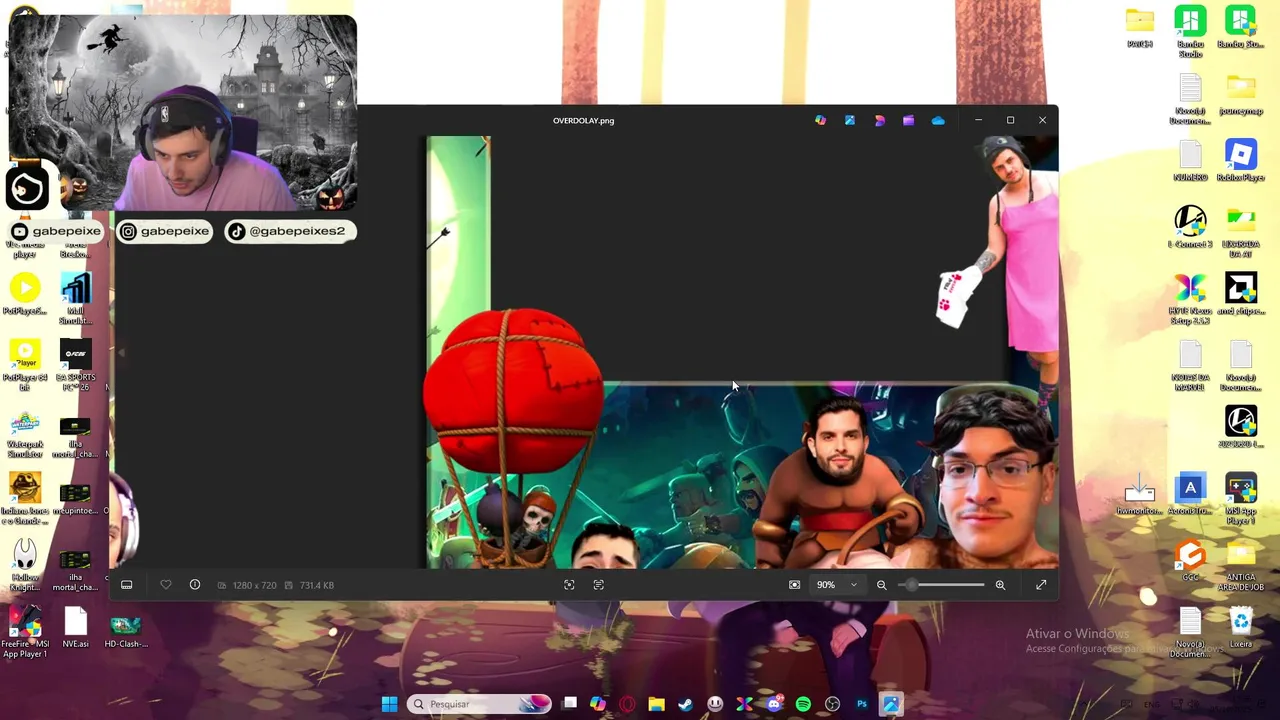Select the MSI App Player desktop icon
The width and height of the screenshot is (1280, 720).
point(1241,498)
